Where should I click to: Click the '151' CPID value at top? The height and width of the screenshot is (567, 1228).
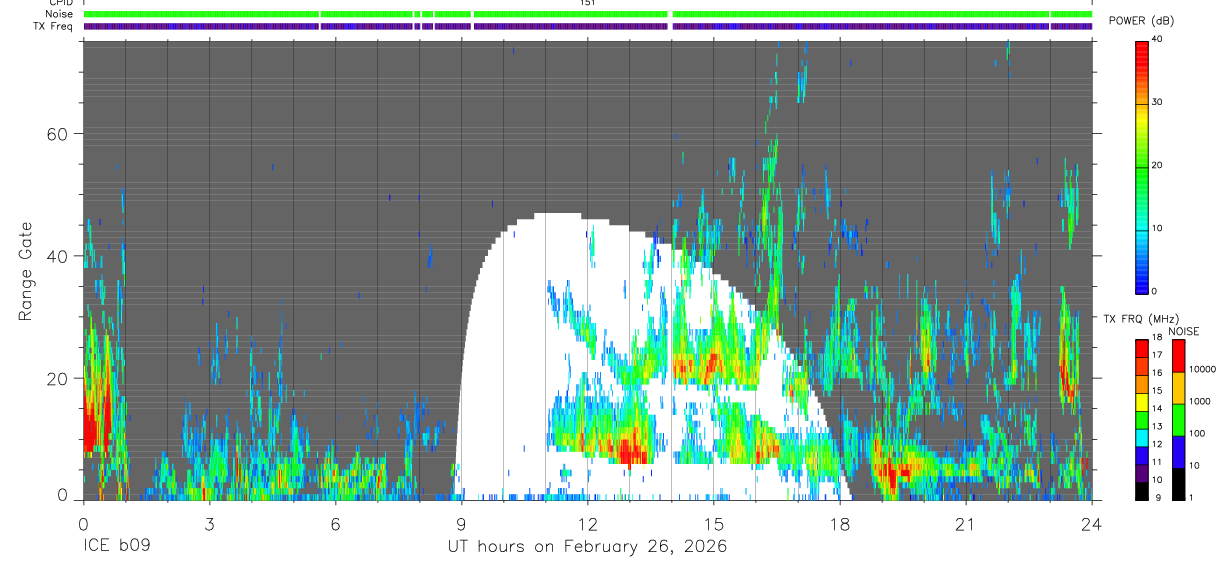(x=588, y=3)
